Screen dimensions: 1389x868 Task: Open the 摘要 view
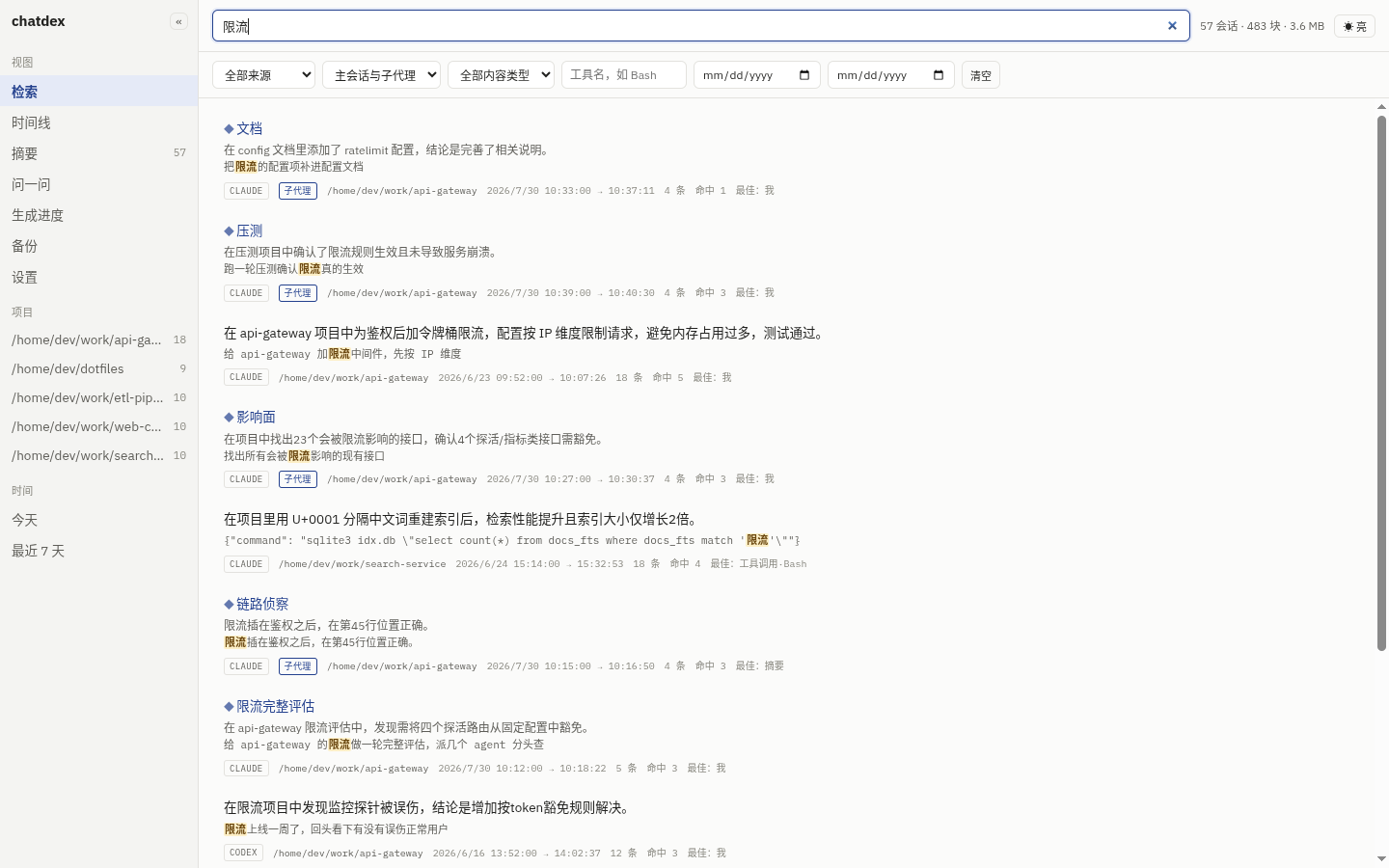pyautogui.click(x=99, y=153)
